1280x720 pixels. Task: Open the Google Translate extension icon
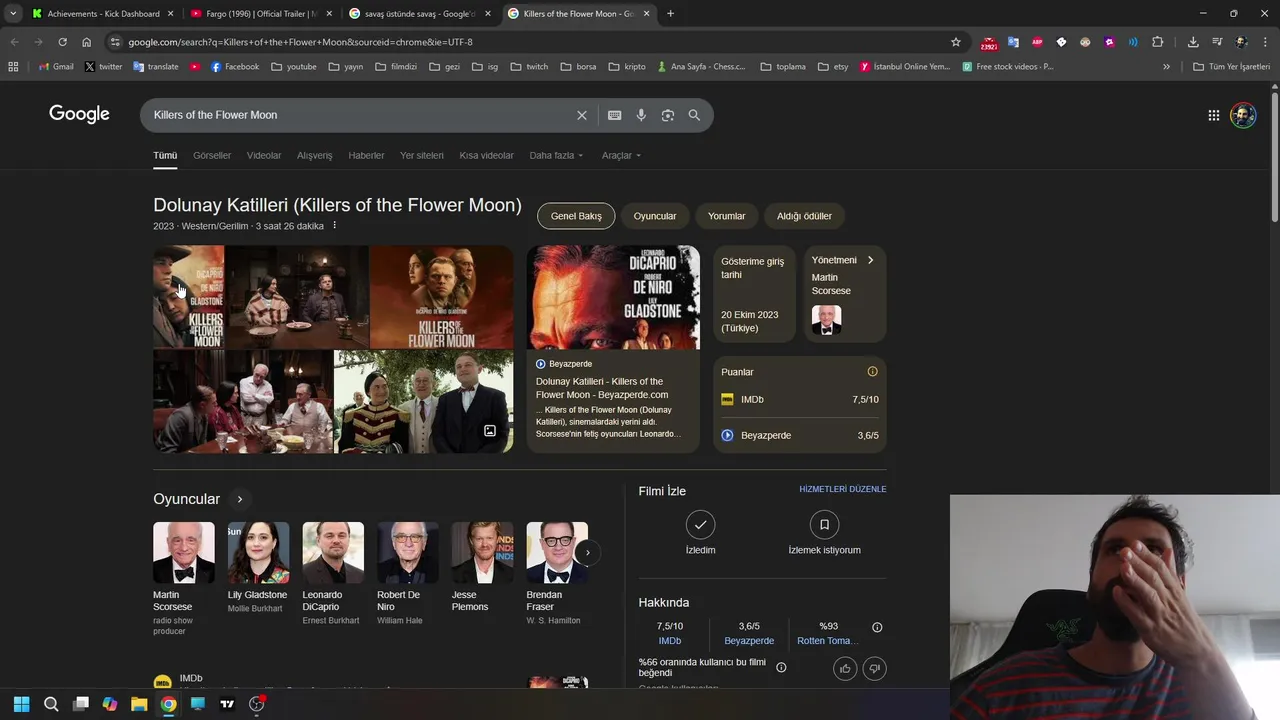(x=1013, y=42)
